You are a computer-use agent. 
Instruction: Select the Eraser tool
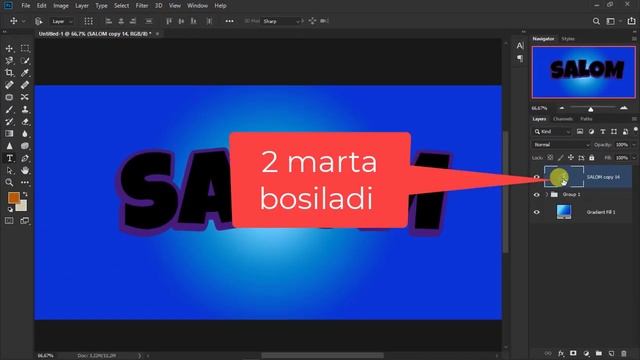point(25,122)
